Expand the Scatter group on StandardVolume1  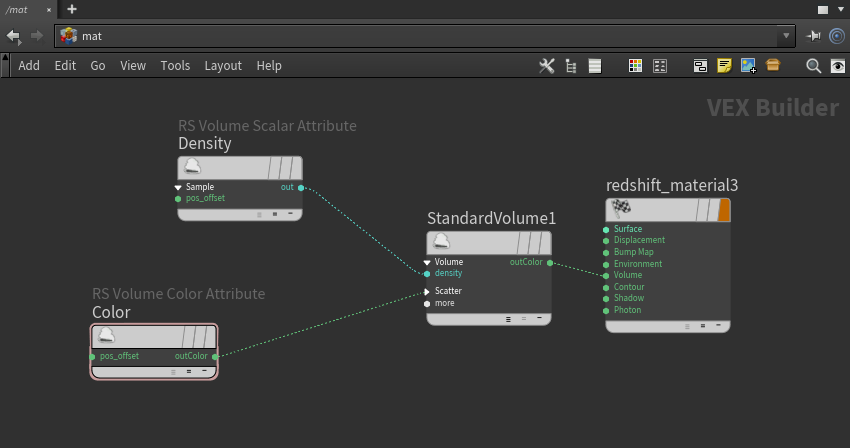[x=427, y=291]
